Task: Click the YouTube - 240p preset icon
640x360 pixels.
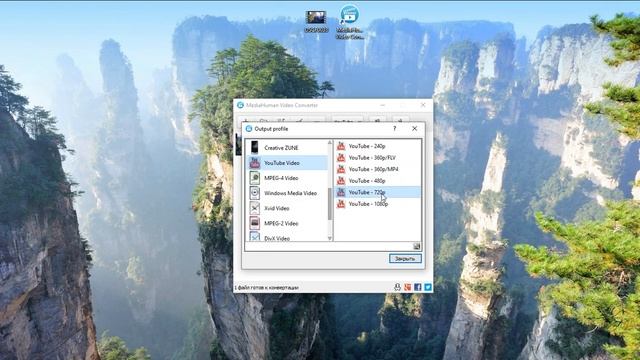Action: click(341, 146)
